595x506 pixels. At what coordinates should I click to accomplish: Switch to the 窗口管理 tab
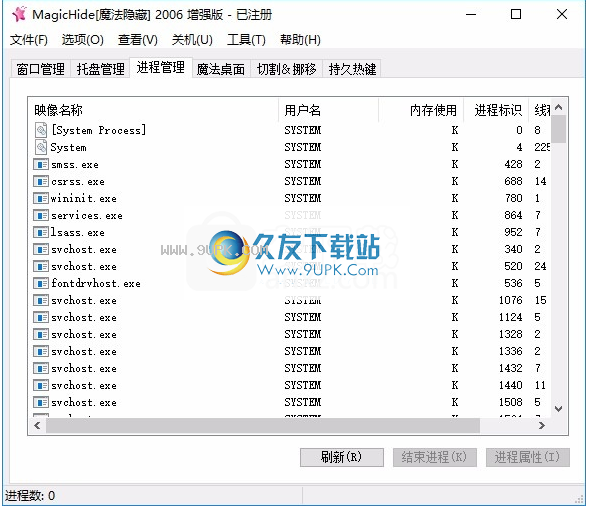tap(40, 69)
